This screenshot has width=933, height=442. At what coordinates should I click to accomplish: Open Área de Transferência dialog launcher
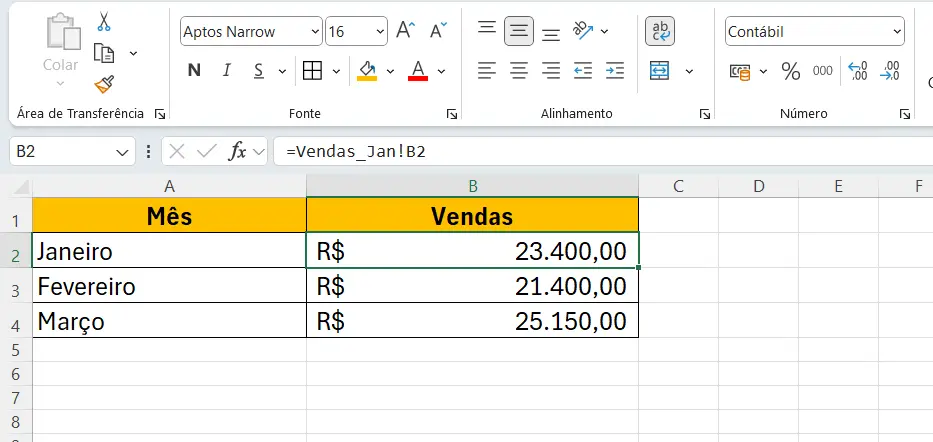[x=159, y=114]
